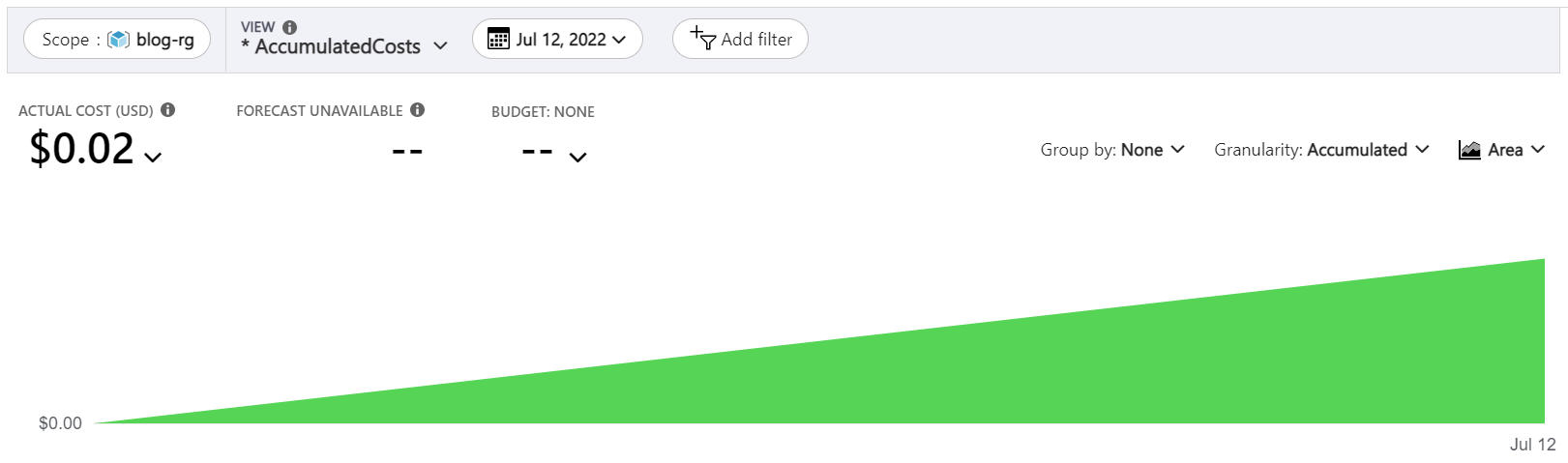Click info icon beside Forecast Unavailable
The width and height of the screenshot is (1568, 463).
pyautogui.click(x=418, y=110)
